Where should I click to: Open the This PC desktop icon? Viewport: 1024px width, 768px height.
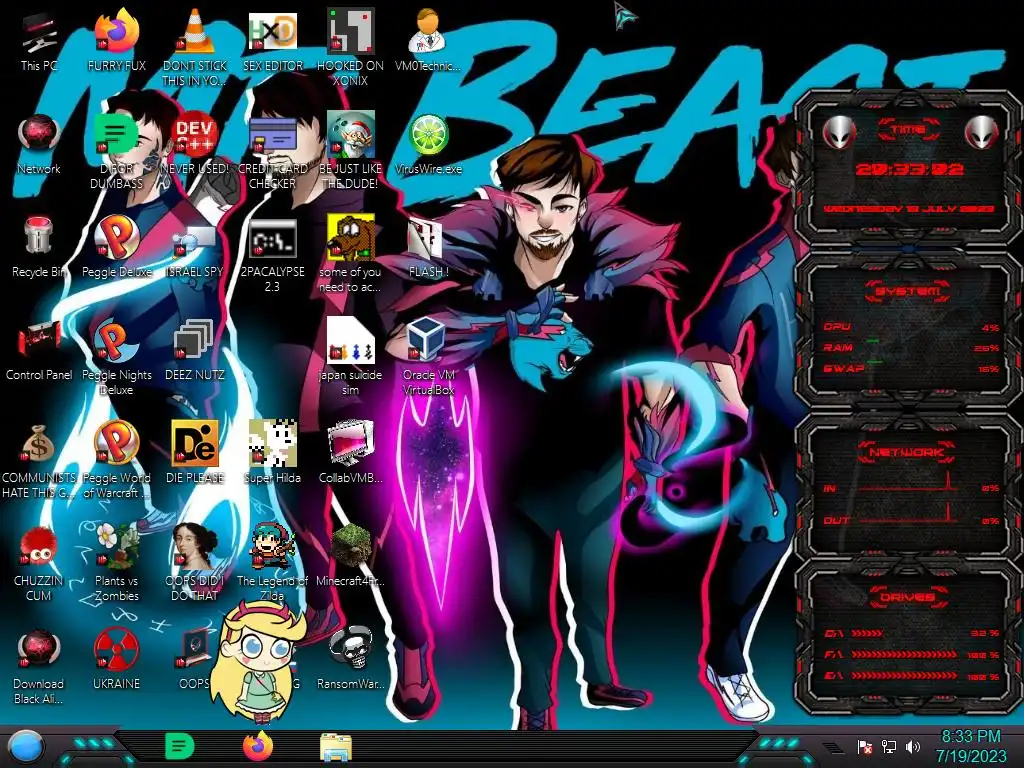pyautogui.click(x=39, y=33)
